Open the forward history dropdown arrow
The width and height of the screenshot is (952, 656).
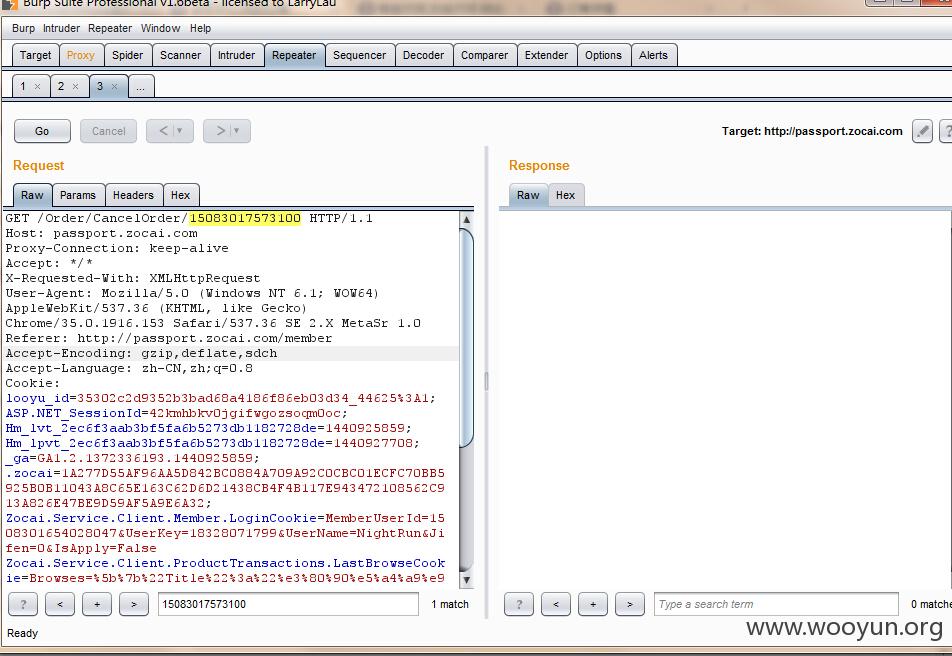(x=237, y=131)
